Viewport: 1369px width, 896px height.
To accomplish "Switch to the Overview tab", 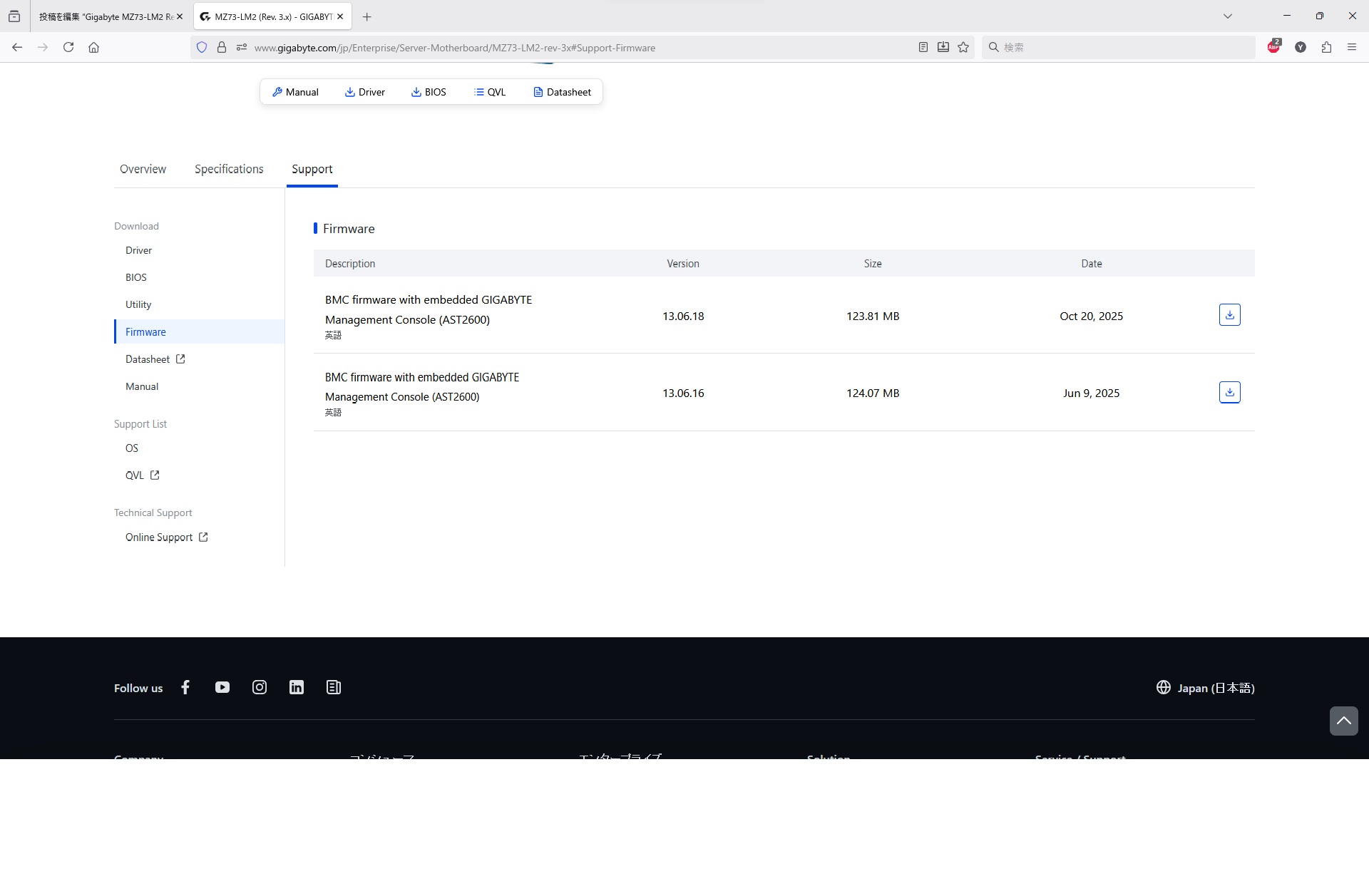I will click(x=143, y=169).
